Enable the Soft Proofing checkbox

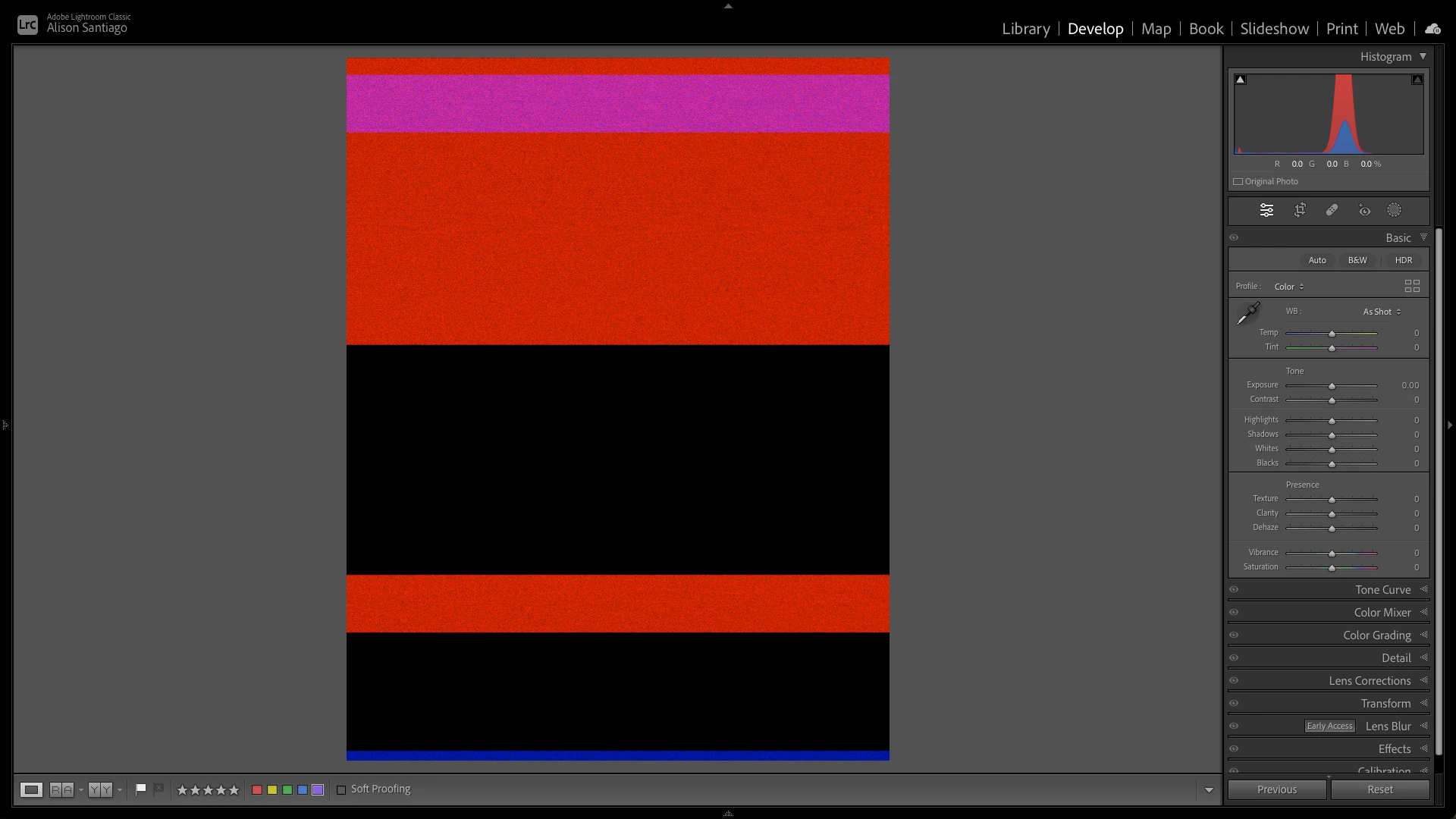click(x=341, y=789)
